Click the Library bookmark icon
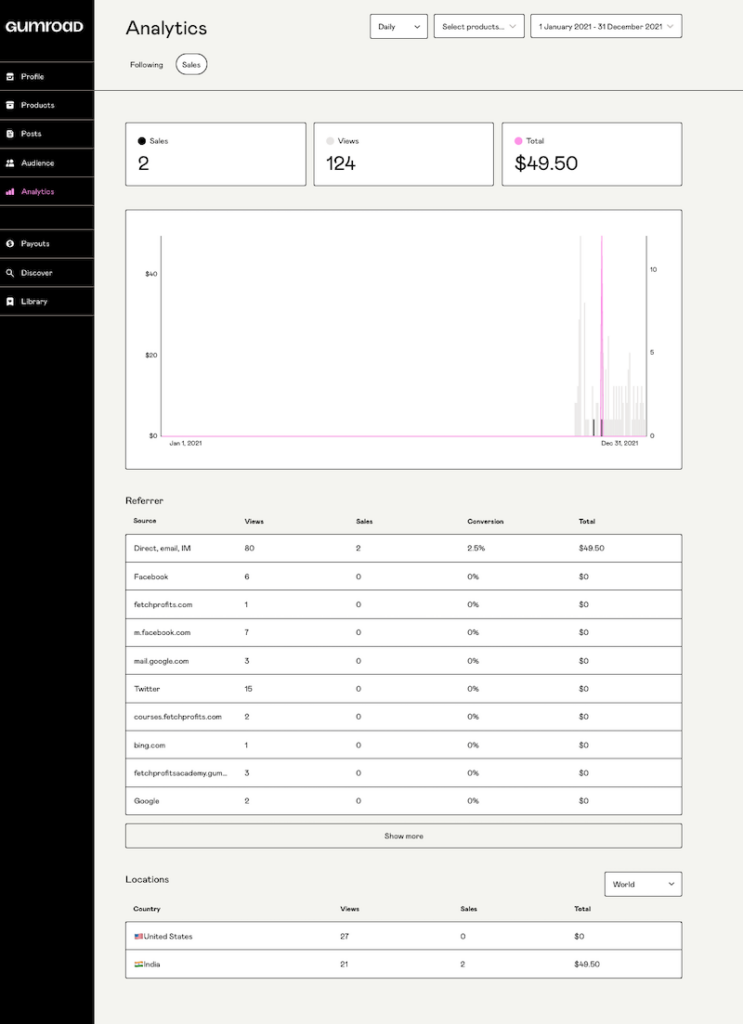Viewport: 743px width, 1024px height. coord(10,302)
